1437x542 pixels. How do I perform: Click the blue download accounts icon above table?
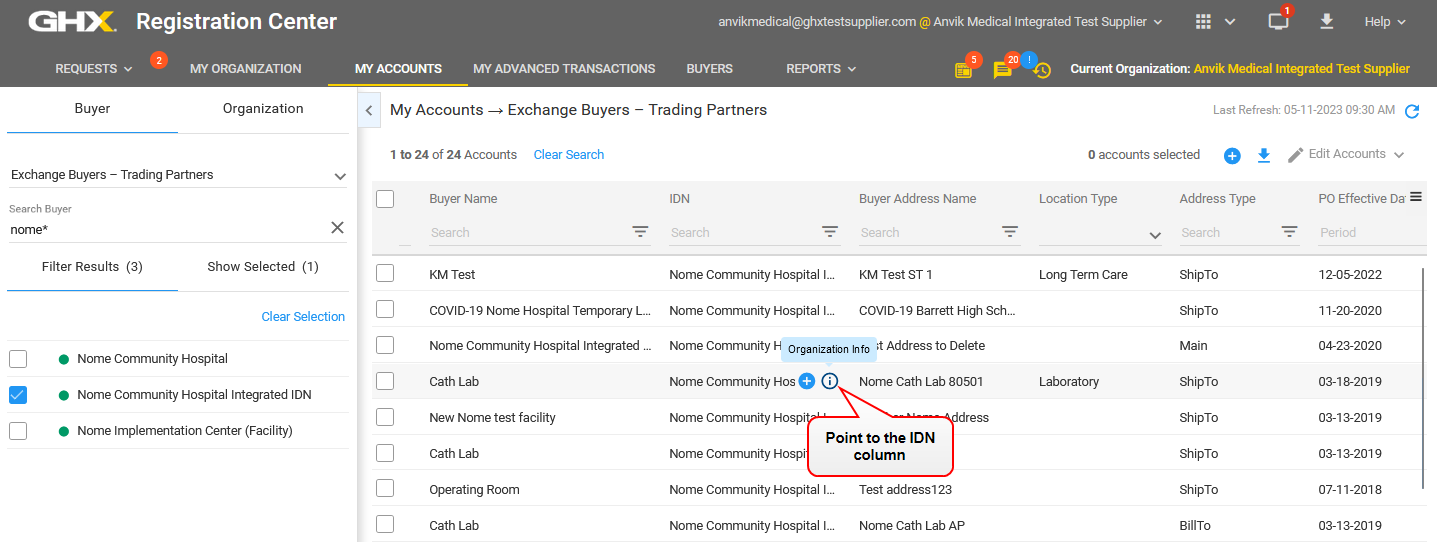click(1264, 155)
